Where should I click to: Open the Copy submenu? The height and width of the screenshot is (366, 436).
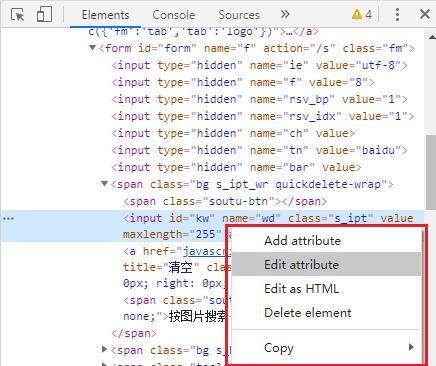(x=327, y=348)
